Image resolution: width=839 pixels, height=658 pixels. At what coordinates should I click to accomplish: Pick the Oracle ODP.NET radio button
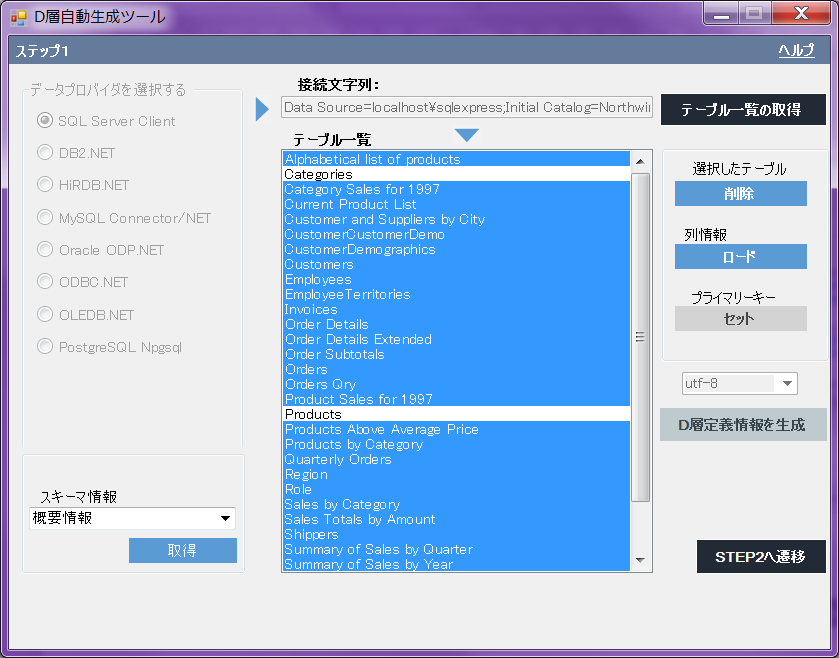[45, 250]
